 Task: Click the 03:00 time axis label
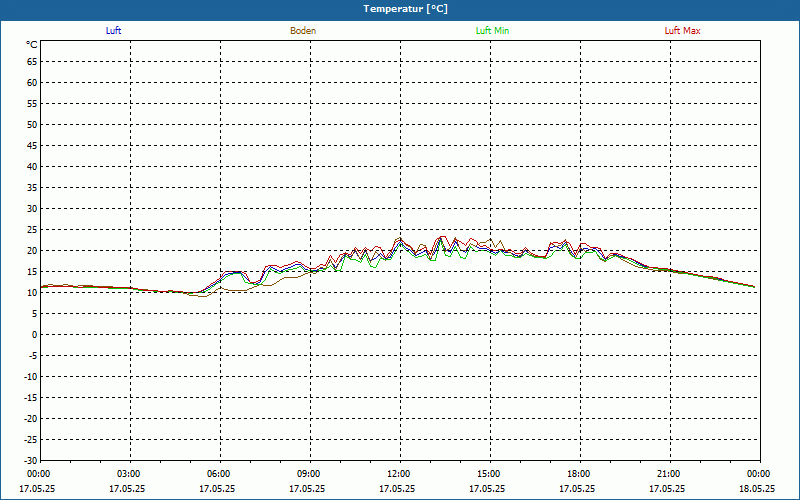click(x=130, y=474)
